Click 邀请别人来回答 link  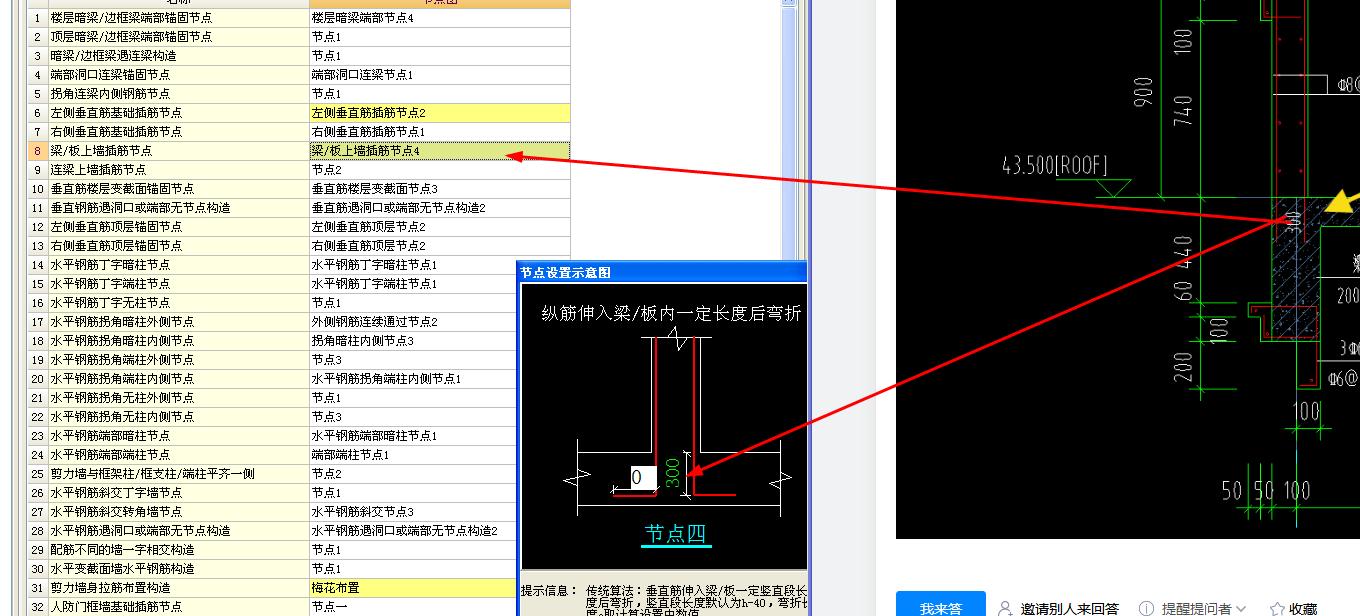(1059, 608)
